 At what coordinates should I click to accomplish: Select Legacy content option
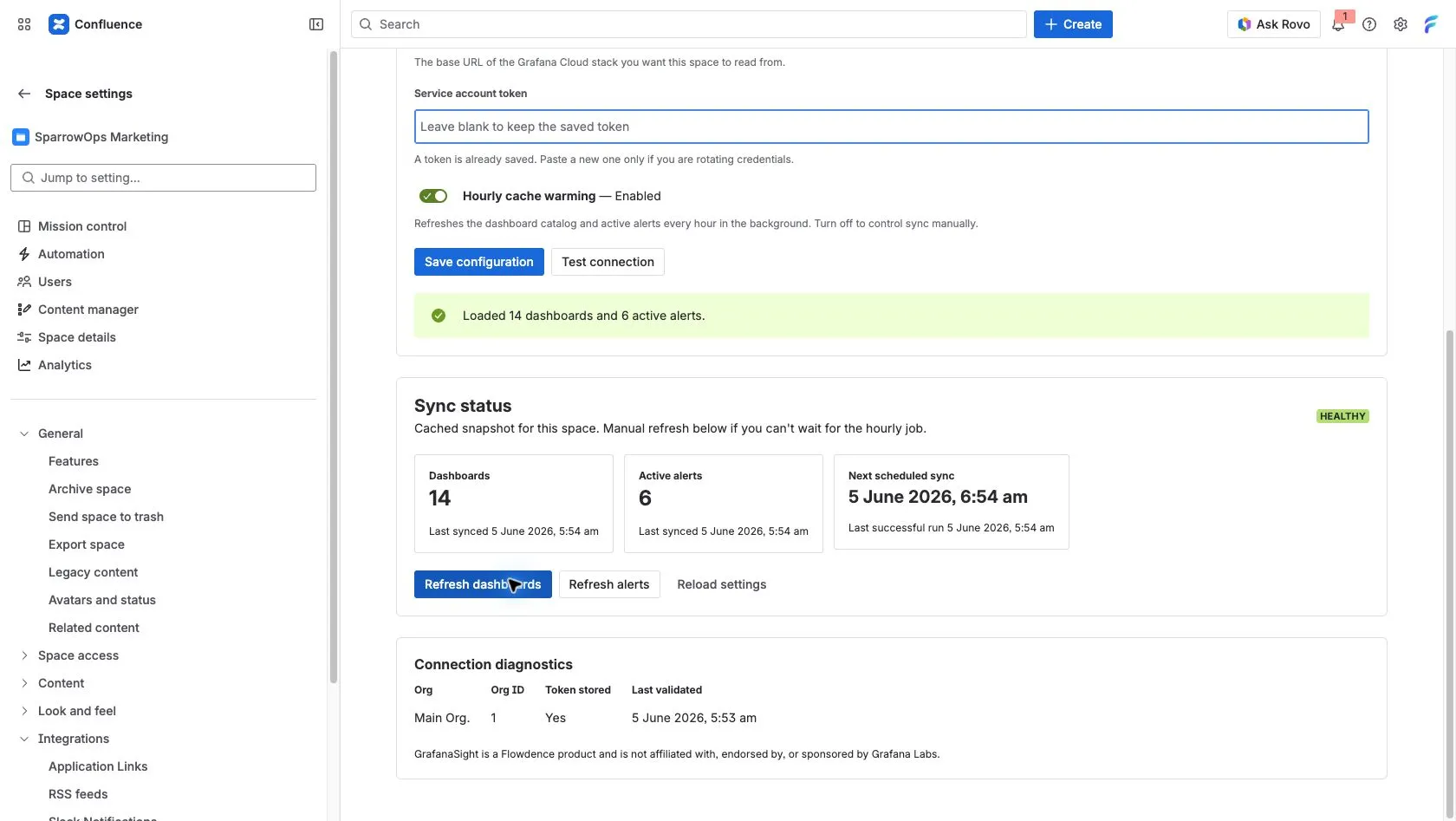click(x=94, y=572)
